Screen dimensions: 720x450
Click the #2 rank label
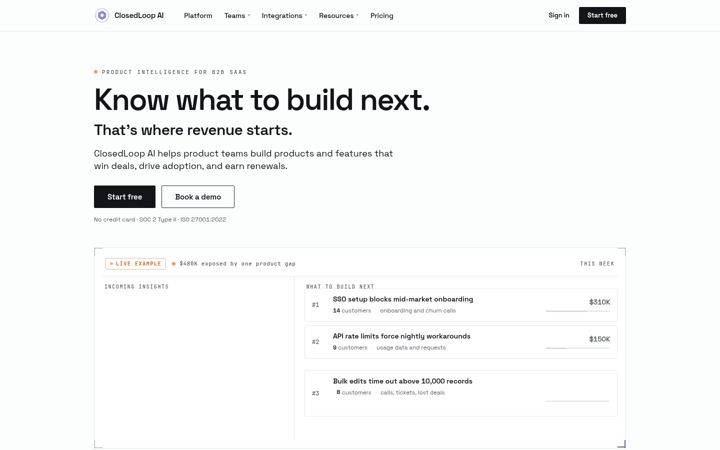coord(315,342)
